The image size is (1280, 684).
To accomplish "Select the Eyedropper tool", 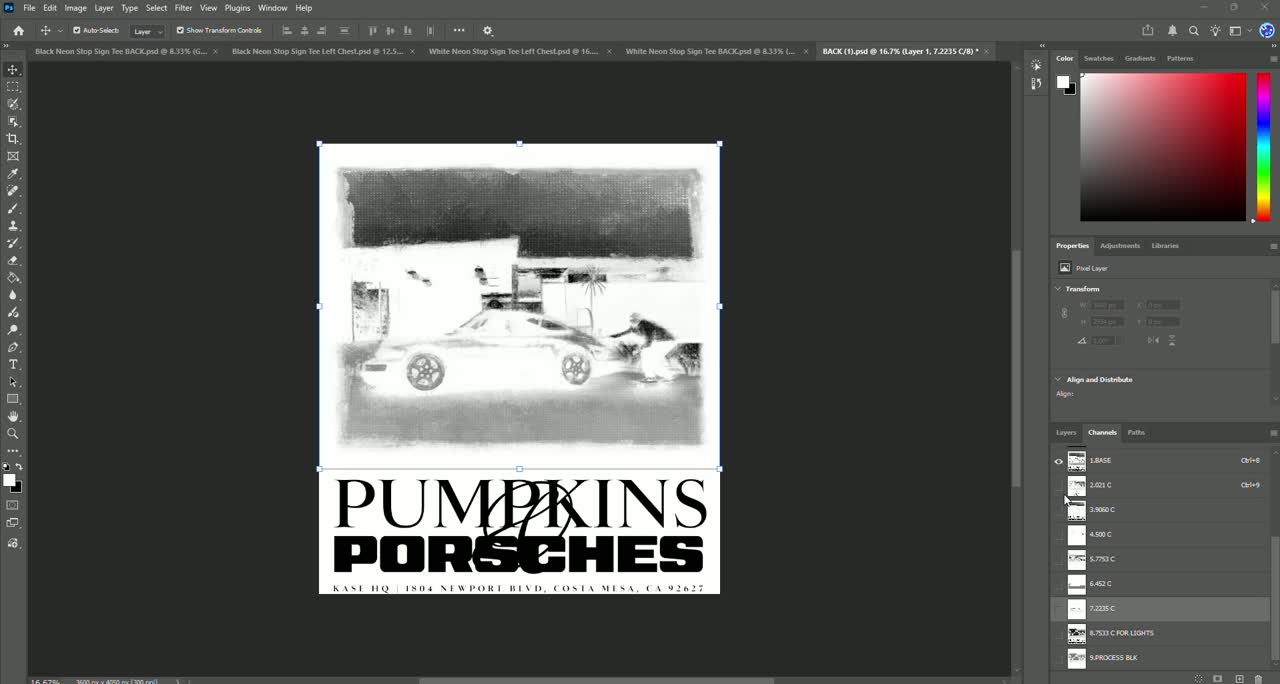I will click(13, 174).
